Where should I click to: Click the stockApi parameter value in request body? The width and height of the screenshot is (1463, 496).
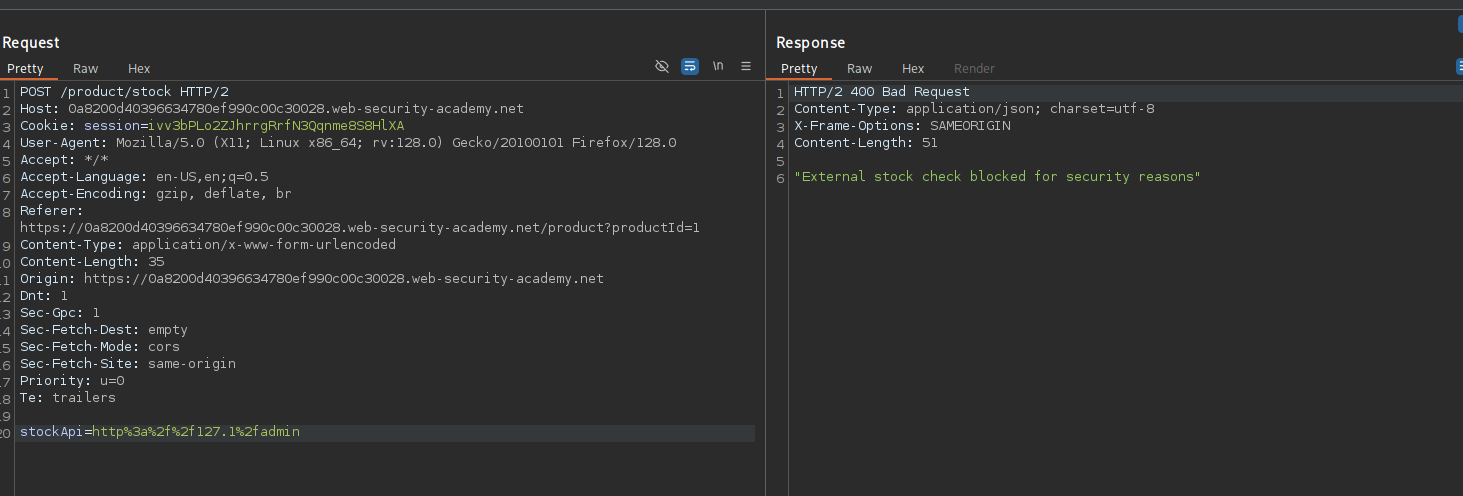(x=196, y=432)
